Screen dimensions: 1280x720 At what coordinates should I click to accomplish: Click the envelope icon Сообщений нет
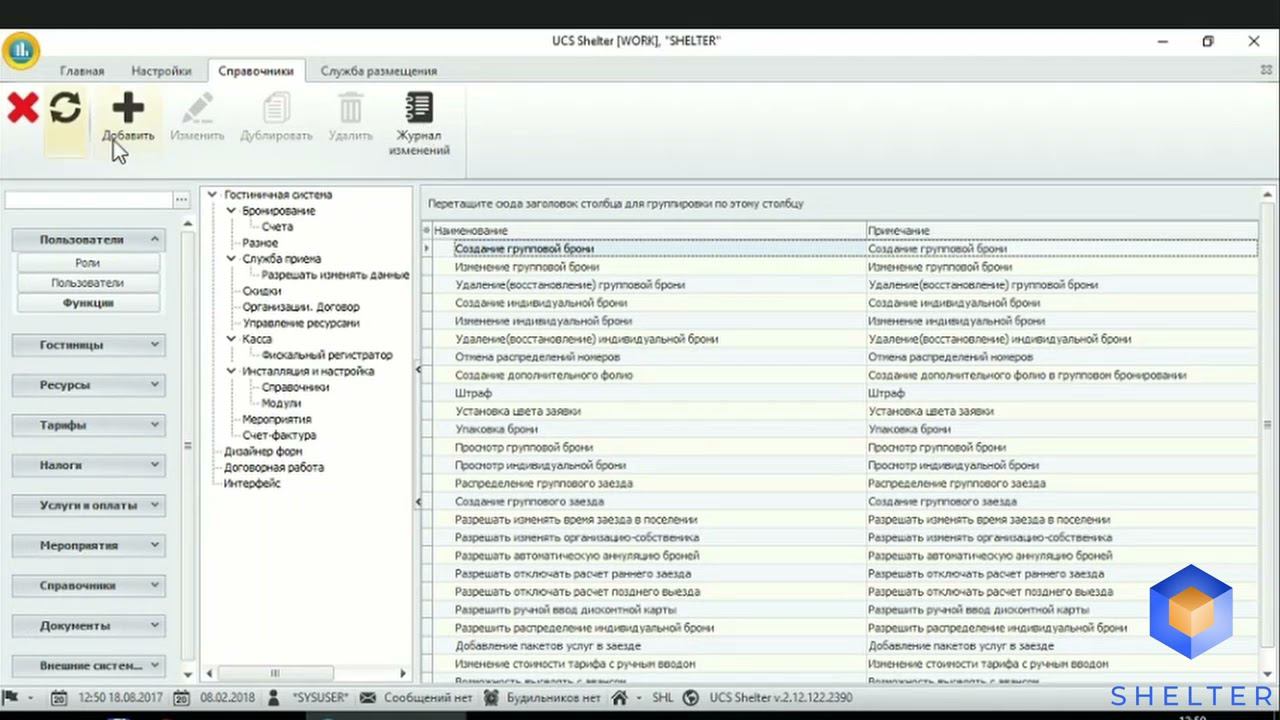coord(368,697)
